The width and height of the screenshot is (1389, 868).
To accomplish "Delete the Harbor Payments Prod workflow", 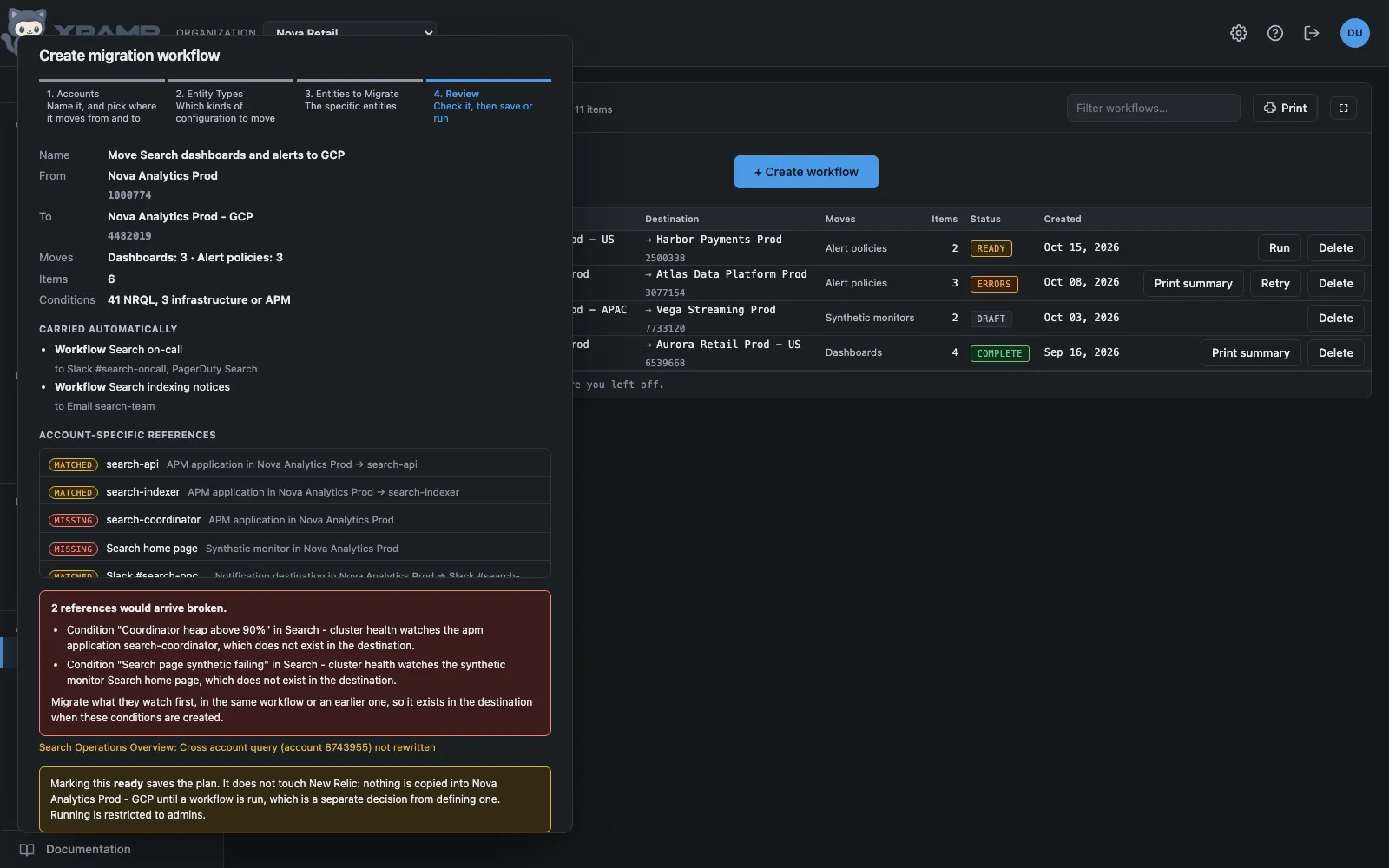I will point(1336,247).
